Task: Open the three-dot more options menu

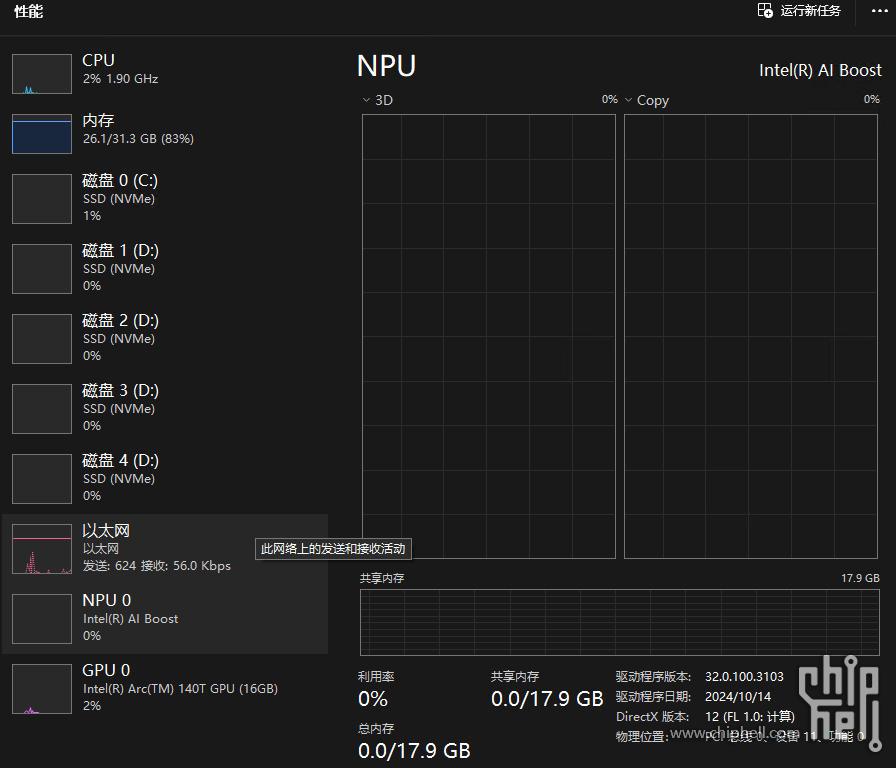Action: click(879, 11)
